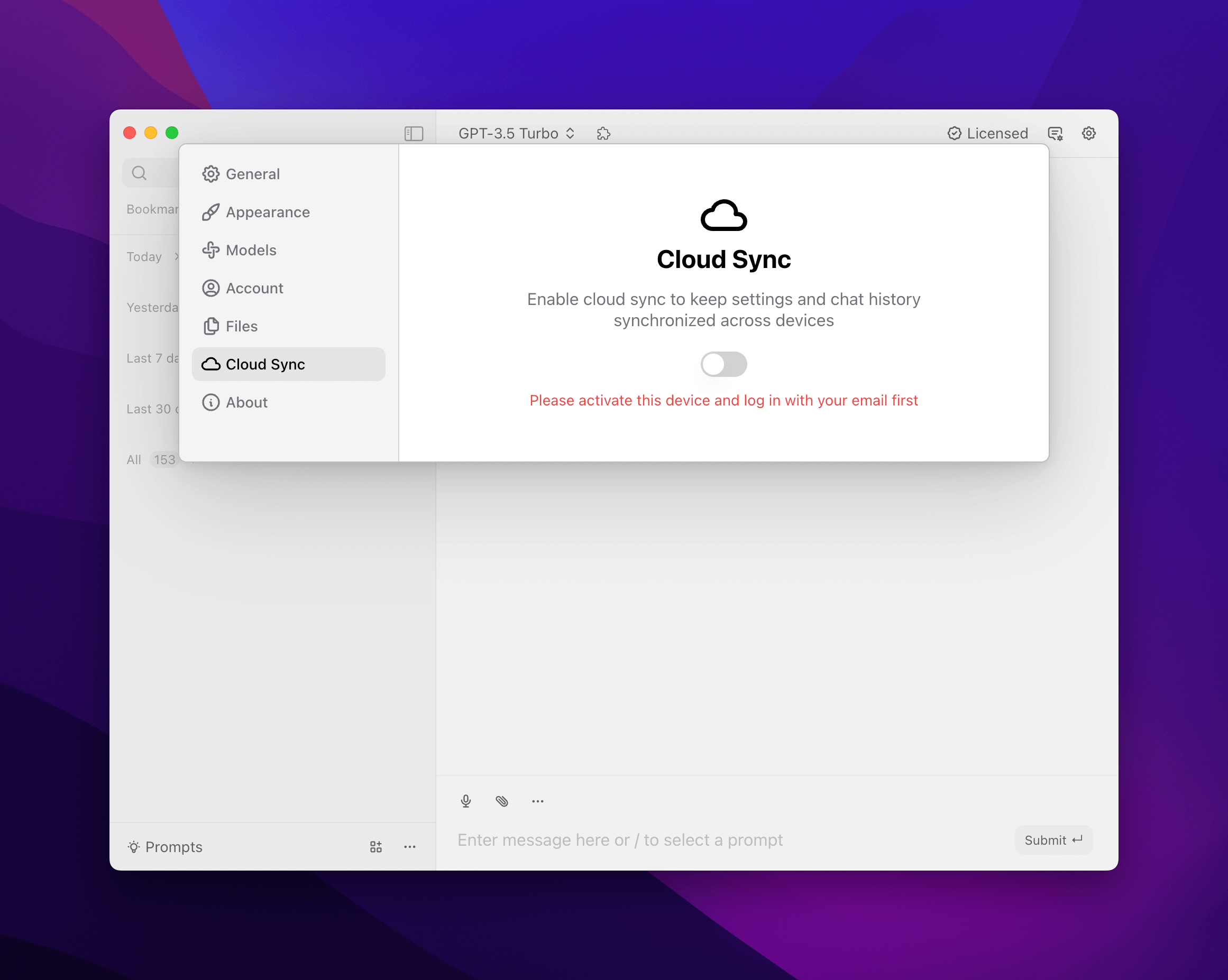The image size is (1228, 980).
Task: Click the Account menu item
Action: coord(253,288)
